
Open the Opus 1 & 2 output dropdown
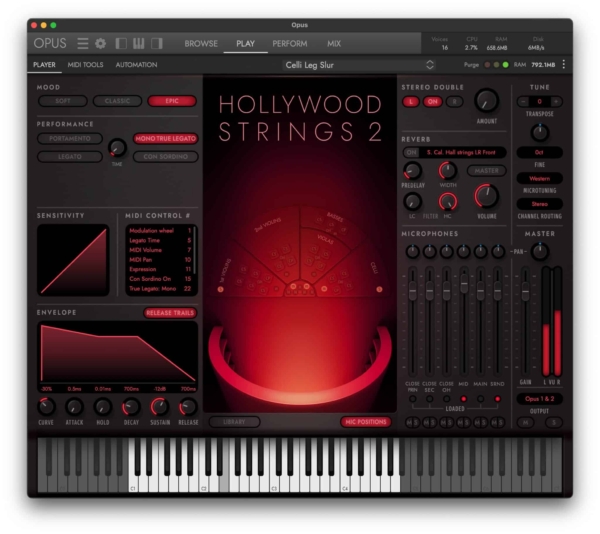[540, 399]
